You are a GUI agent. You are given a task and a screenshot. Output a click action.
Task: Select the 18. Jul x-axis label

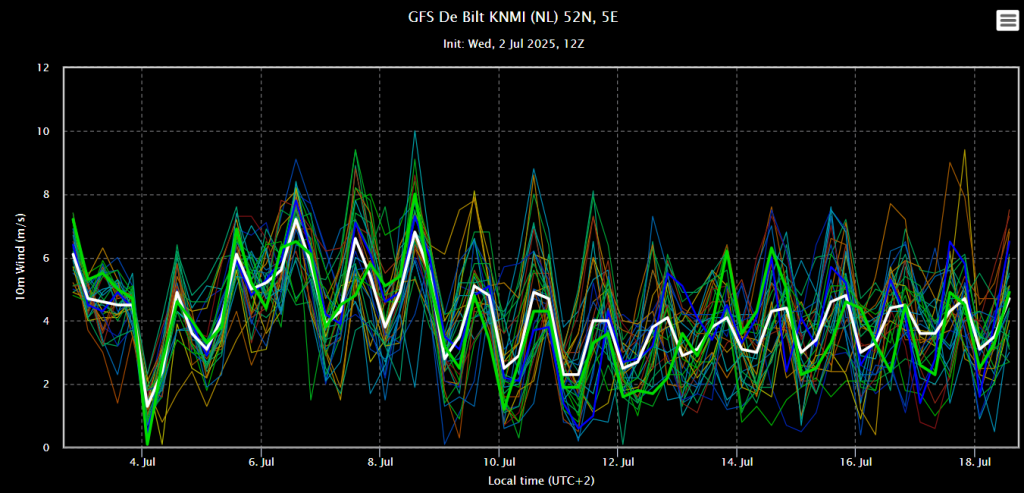tap(975, 461)
